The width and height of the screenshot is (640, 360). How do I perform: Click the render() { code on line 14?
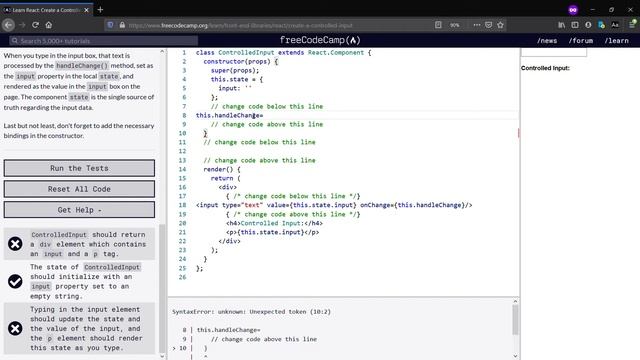(x=222, y=169)
